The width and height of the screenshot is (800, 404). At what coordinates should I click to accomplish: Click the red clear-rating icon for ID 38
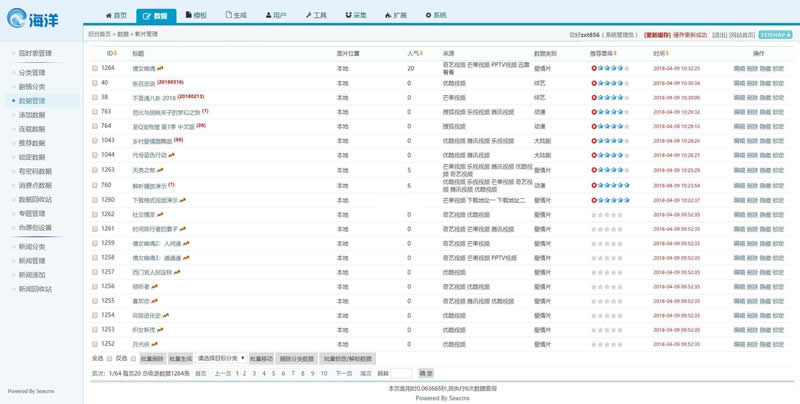tap(594, 97)
